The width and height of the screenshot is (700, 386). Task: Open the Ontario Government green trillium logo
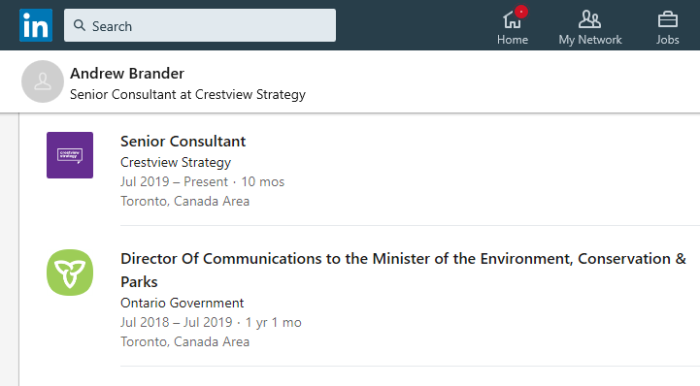[70, 272]
